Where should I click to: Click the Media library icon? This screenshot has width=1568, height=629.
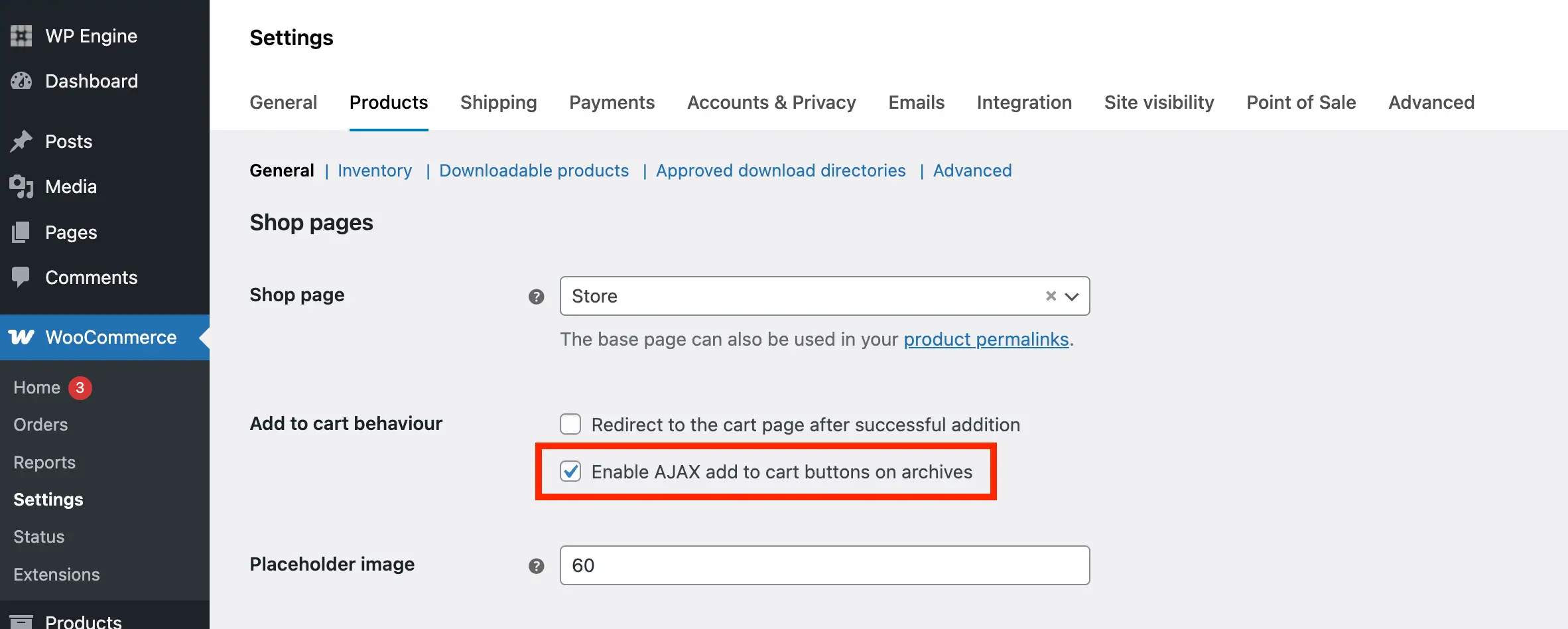21,186
